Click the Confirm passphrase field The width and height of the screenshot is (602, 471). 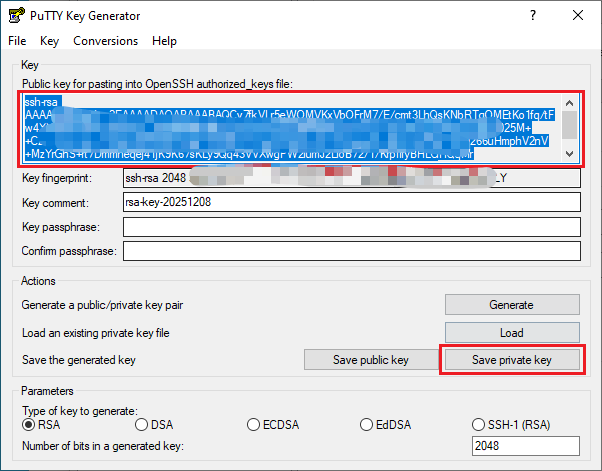[x=352, y=251]
